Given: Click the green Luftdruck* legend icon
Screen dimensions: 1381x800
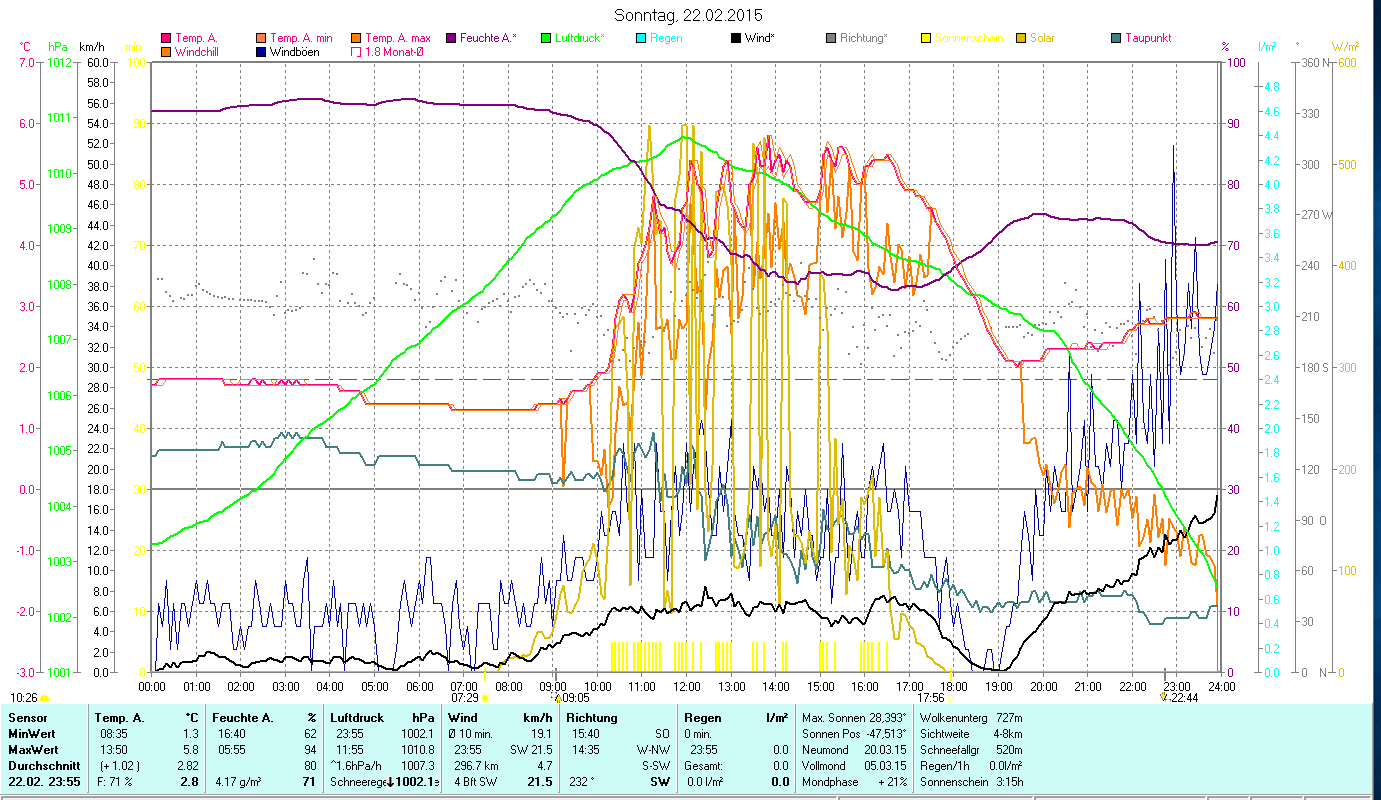Looking at the screenshot, I should tap(546, 38).
